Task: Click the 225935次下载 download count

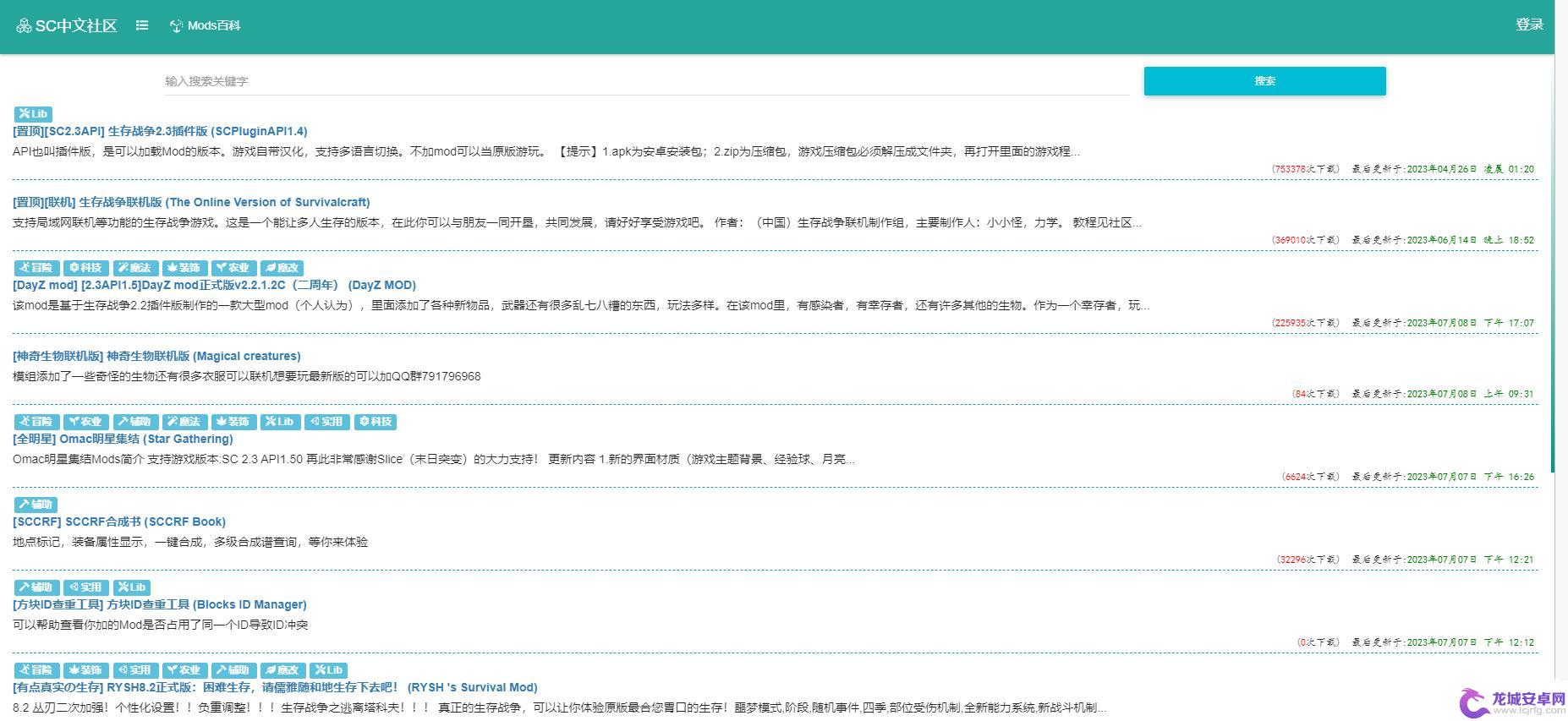Action: (x=1306, y=323)
